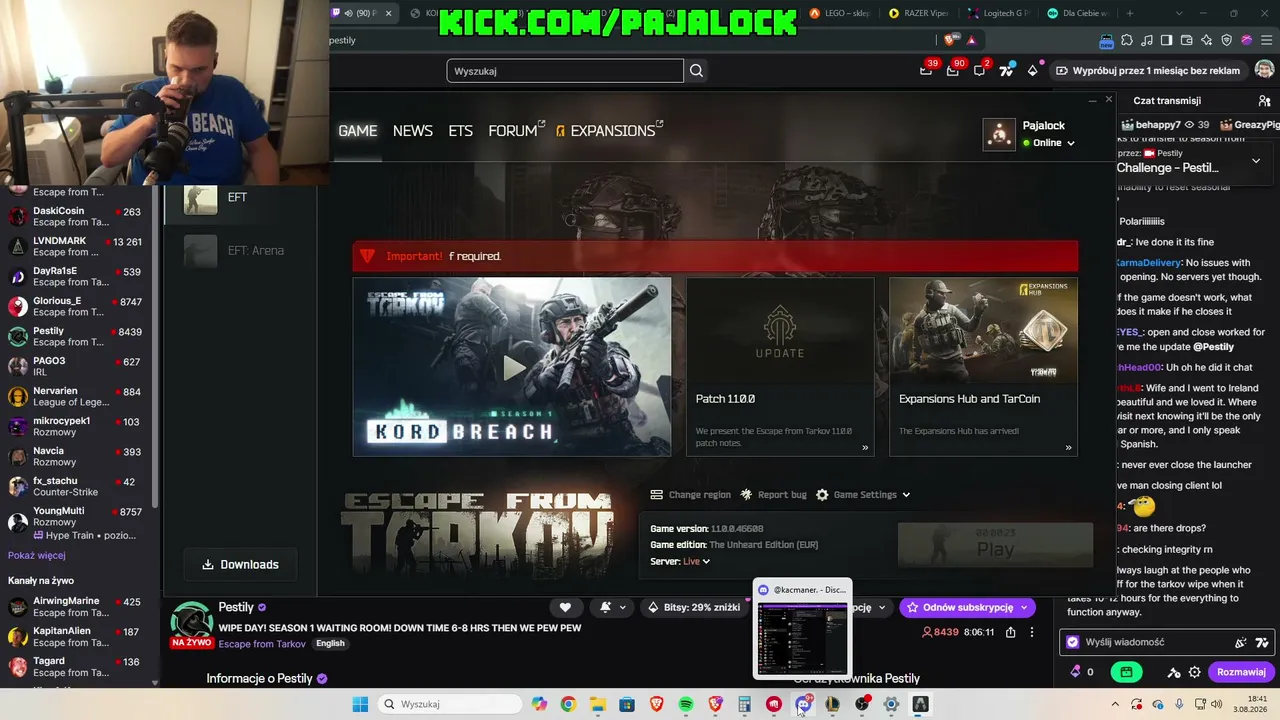Open File Explorer from the taskbar
The width and height of the screenshot is (1280, 720).
(597, 704)
